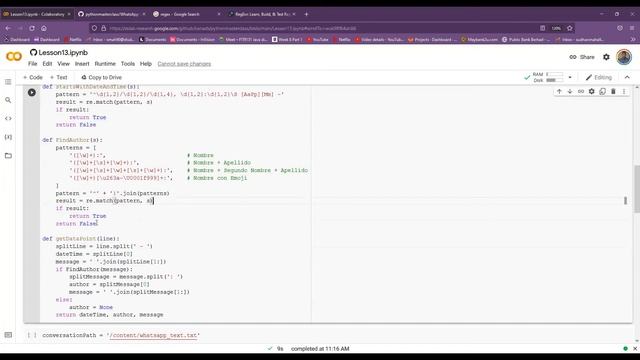Viewport: 640px width, 360px height.
Task: Click the notebook vertical scrollbar thumb
Action: [x=636, y=189]
